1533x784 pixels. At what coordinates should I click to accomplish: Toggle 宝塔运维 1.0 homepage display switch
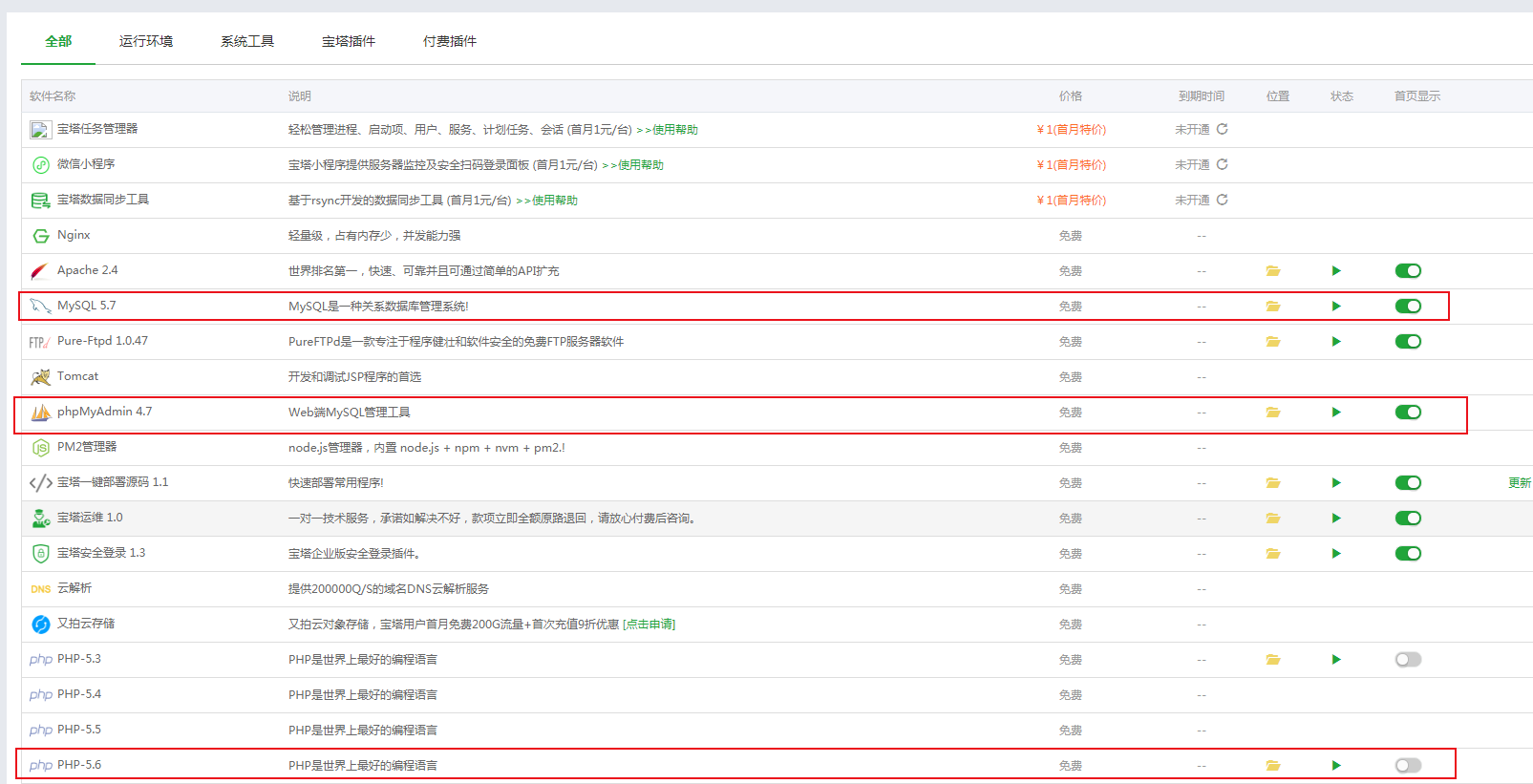[x=1408, y=519]
